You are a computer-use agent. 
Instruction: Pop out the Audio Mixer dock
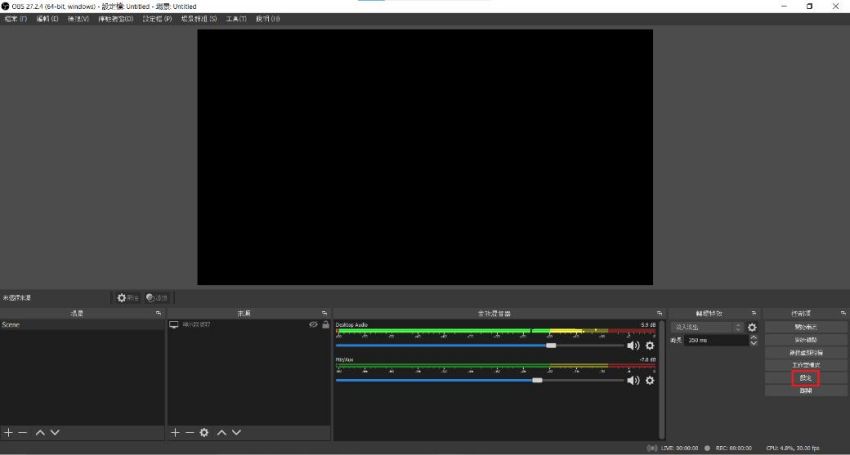coord(659,313)
